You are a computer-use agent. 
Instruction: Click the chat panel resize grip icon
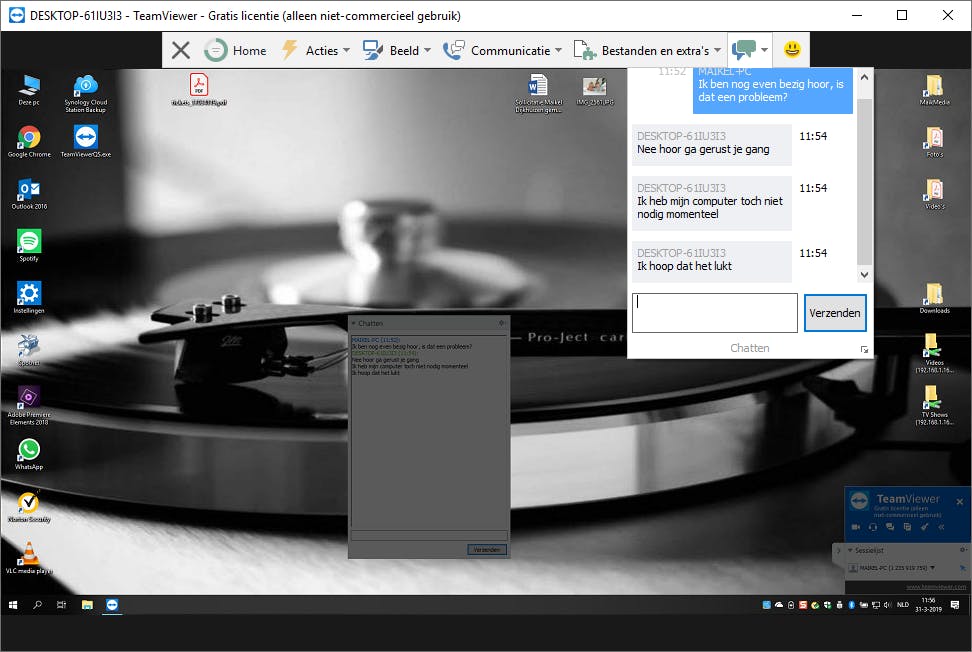click(x=864, y=350)
